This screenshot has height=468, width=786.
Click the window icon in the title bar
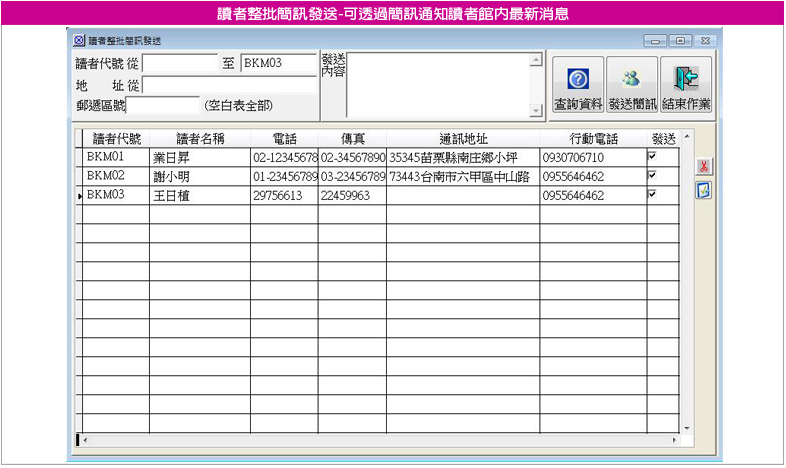[79, 41]
